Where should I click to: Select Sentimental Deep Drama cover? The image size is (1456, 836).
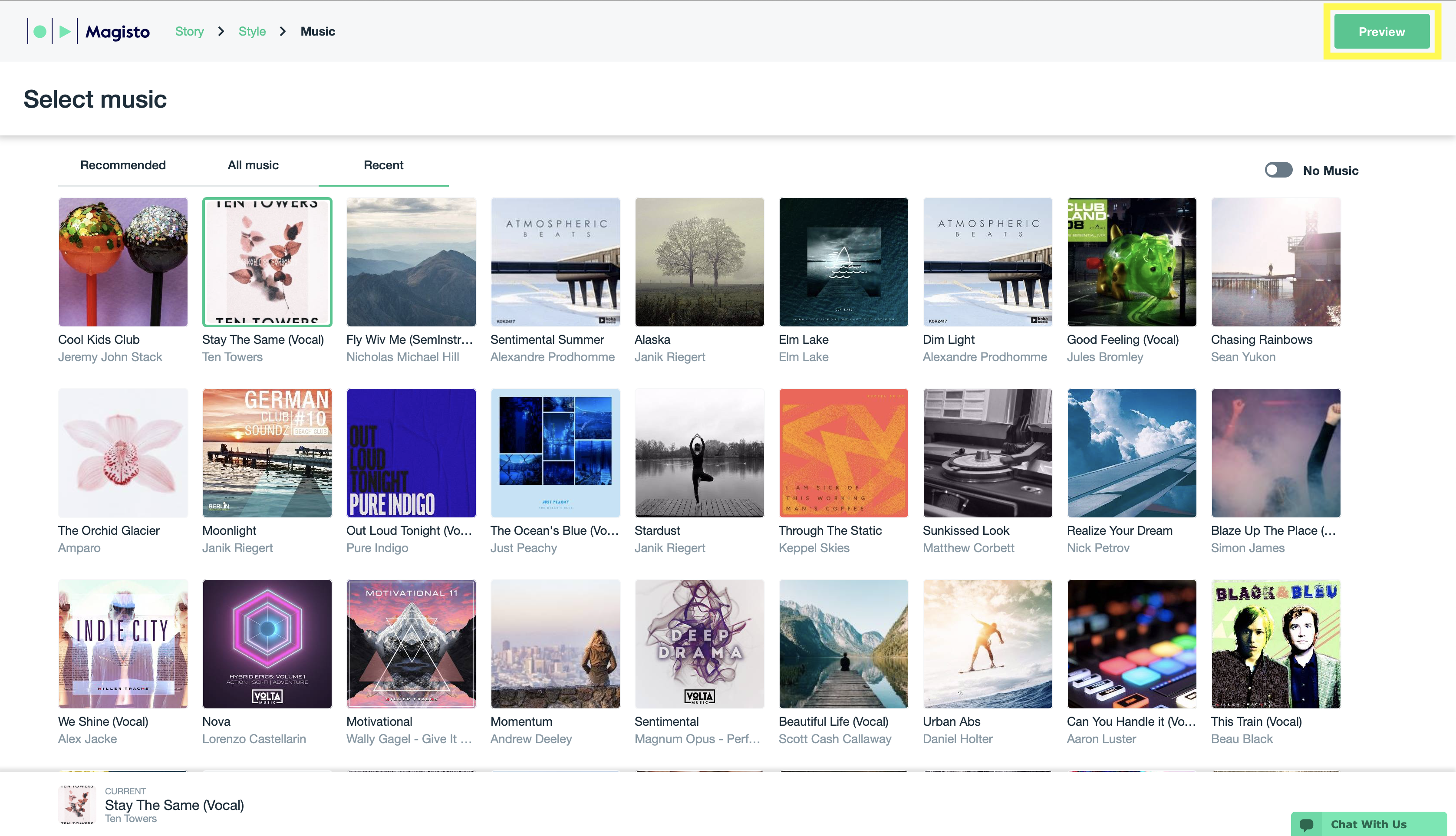point(699,644)
